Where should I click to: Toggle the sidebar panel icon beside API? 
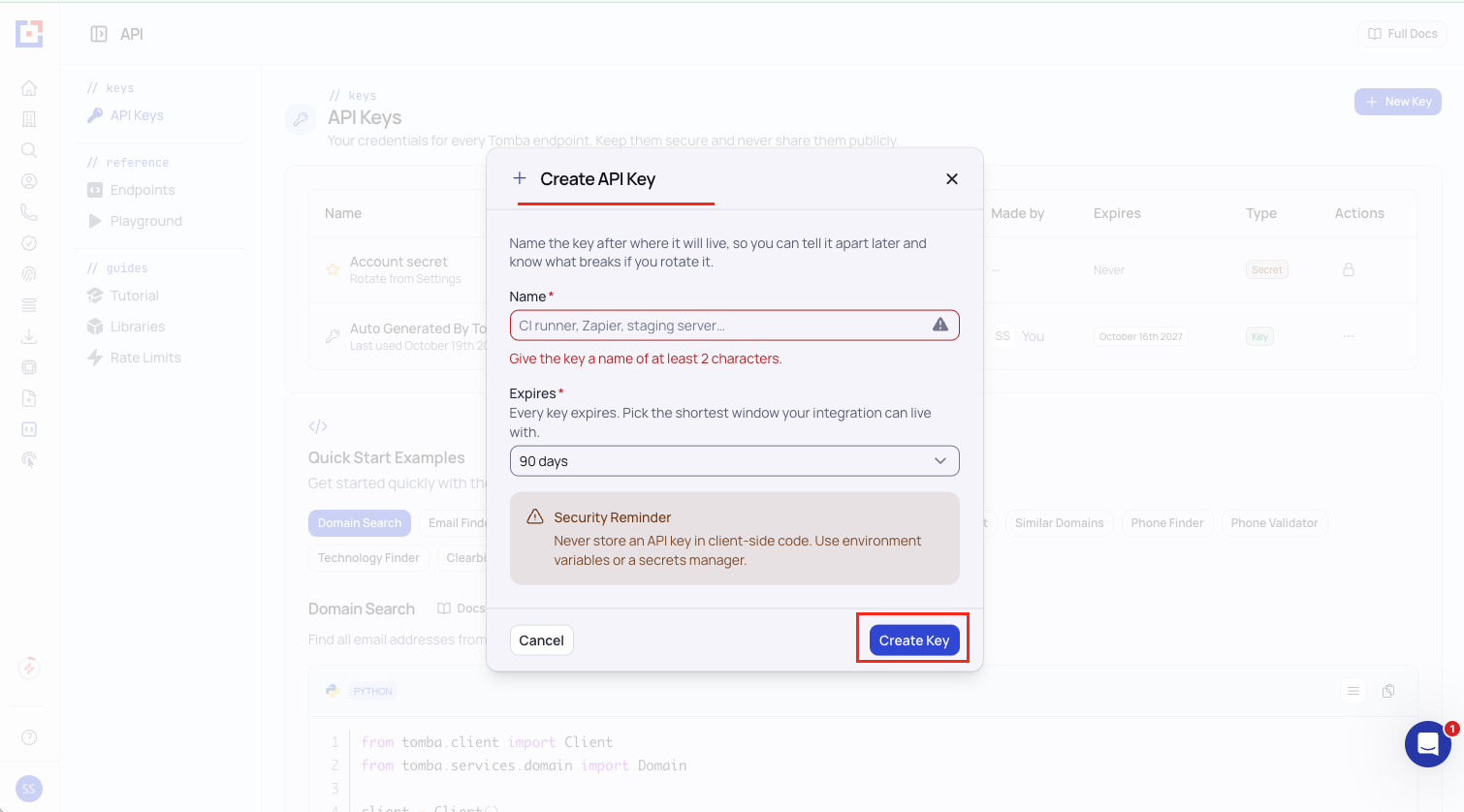99,34
